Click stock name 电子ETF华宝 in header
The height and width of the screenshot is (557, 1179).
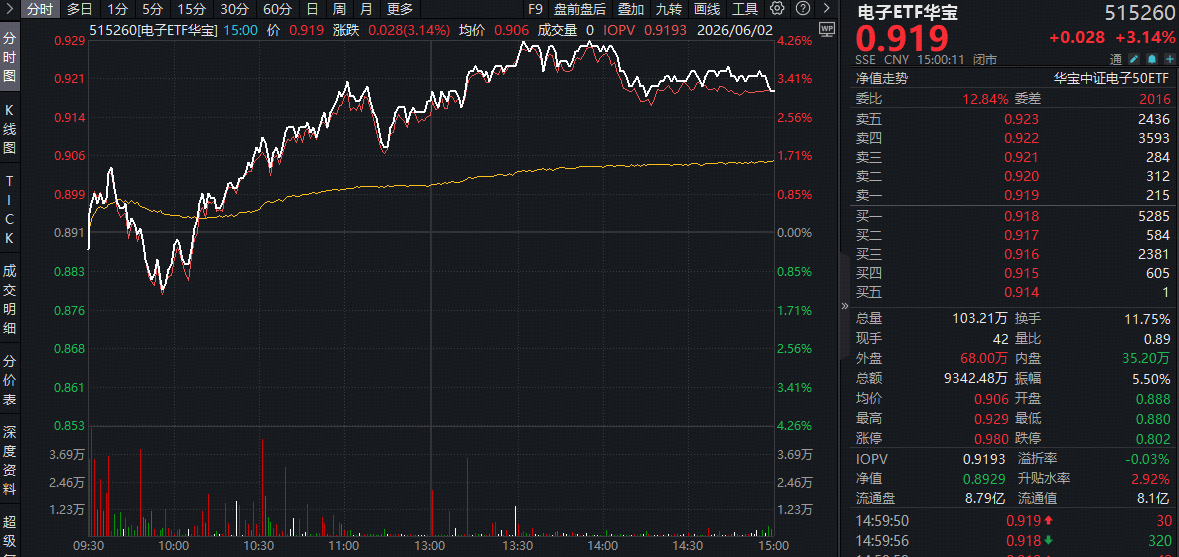point(908,12)
